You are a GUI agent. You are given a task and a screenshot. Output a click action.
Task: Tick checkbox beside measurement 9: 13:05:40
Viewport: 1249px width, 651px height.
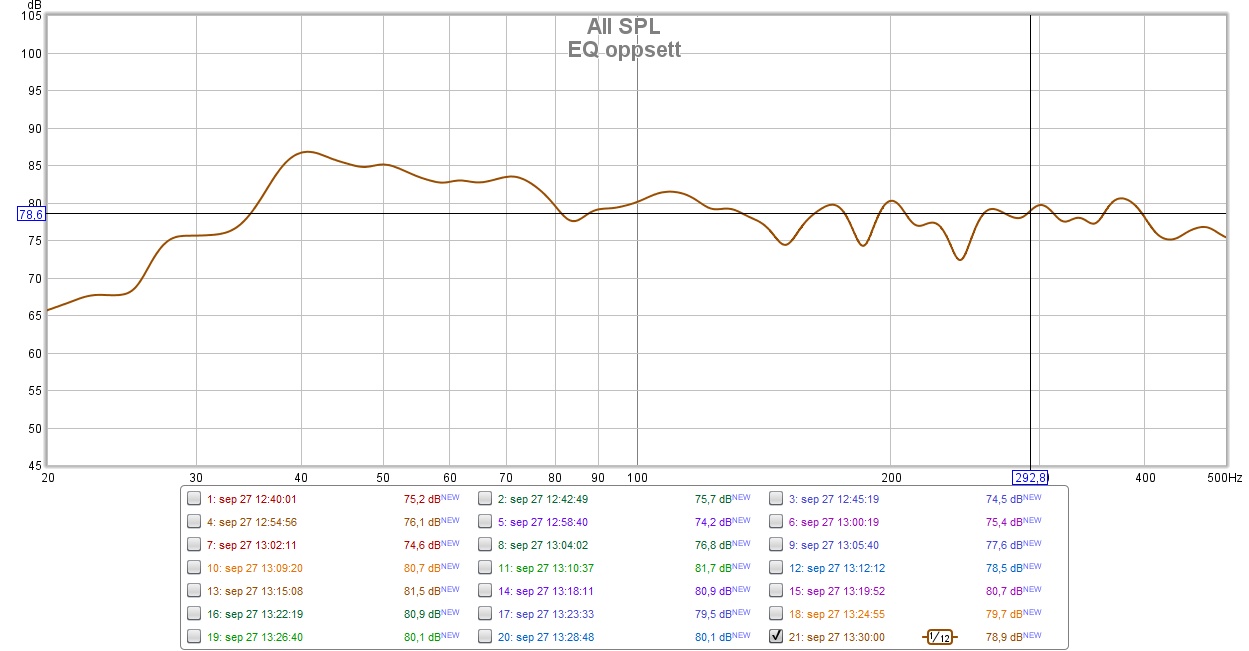pos(776,544)
